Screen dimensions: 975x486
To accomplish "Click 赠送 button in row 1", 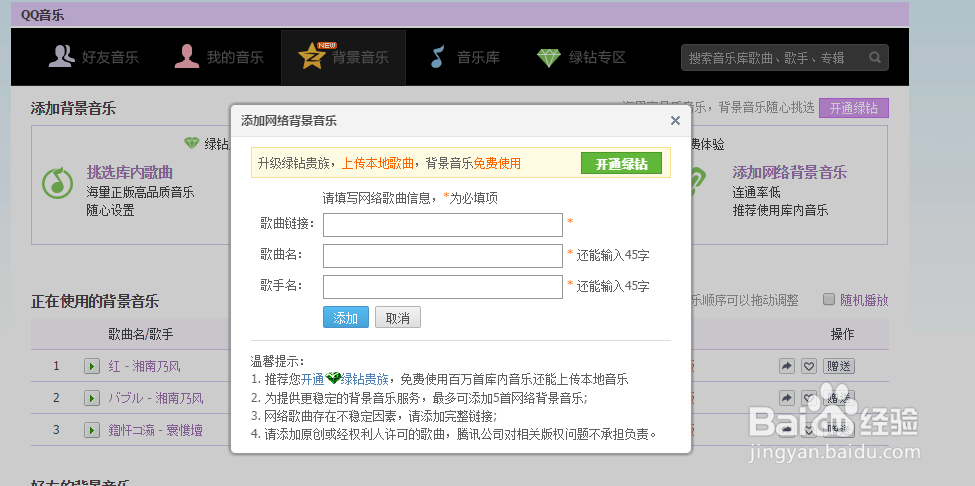I will pyautogui.click(x=839, y=366).
